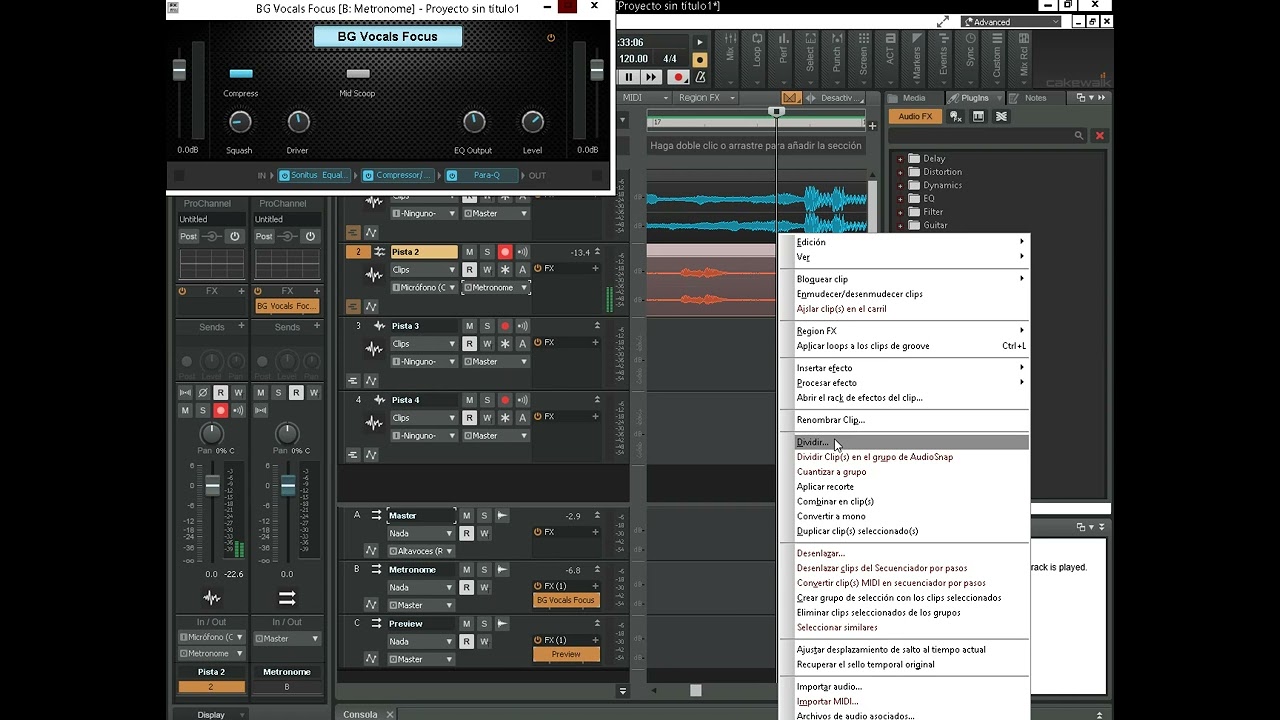Click Pista 3 waveform track icon
The width and height of the screenshot is (1280, 720).
(374, 349)
